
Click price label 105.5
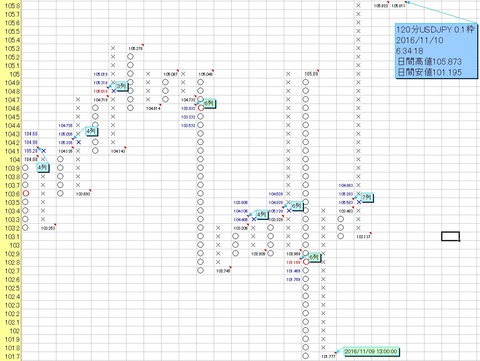pyautogui.click(x=12, y=32)
